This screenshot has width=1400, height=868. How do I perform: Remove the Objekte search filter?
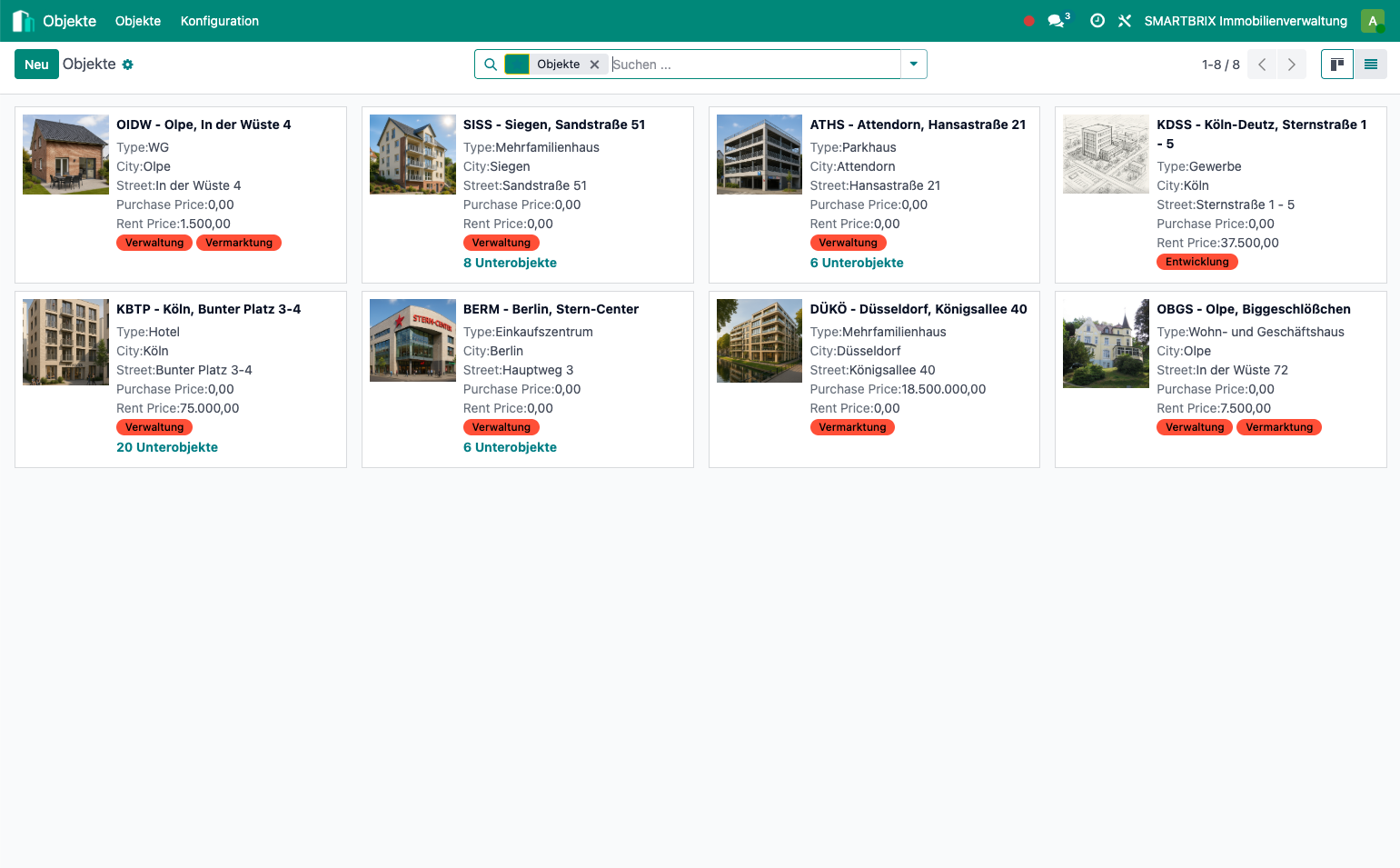point(595,65)
